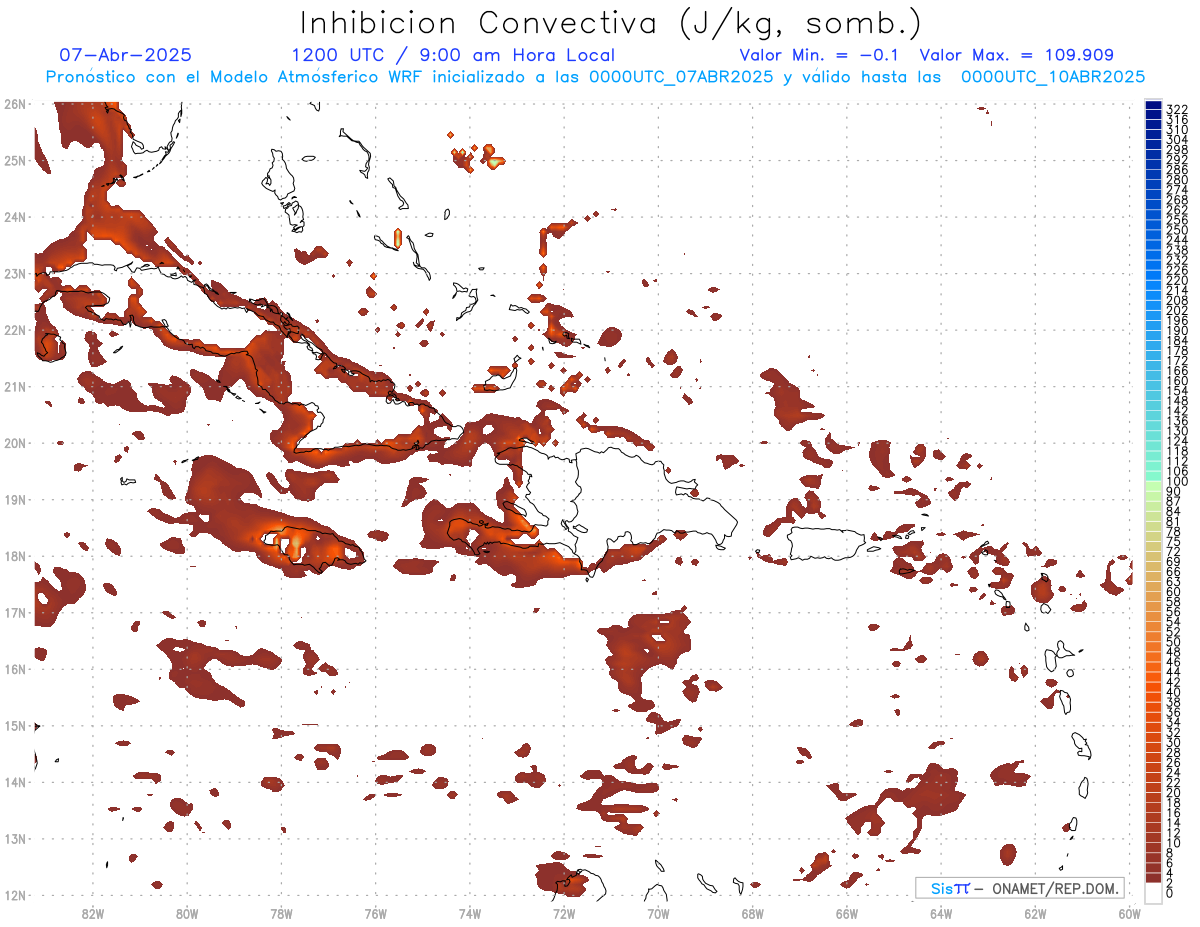Click the '100' value on the color scale
The height and width of the screenshot is (927, 1200).
1177,482
